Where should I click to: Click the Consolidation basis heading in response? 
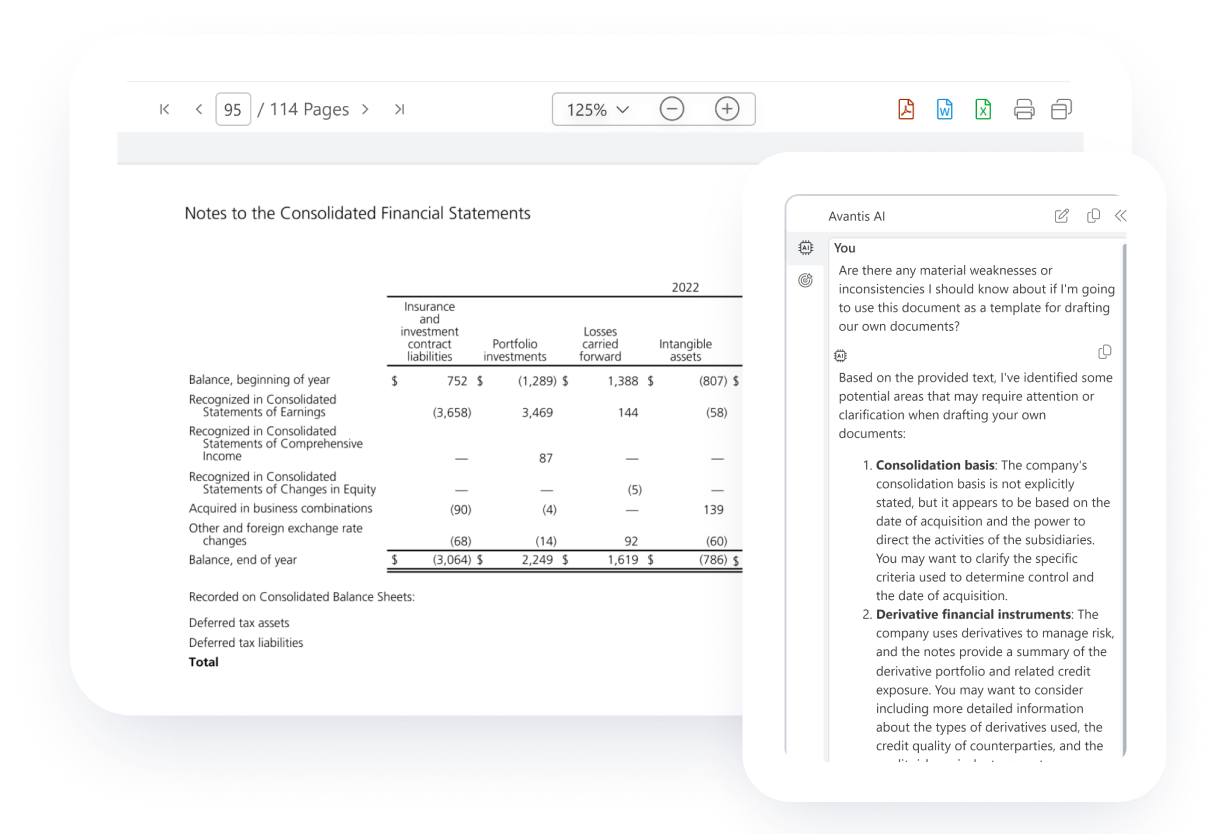[x=935, y=466]
